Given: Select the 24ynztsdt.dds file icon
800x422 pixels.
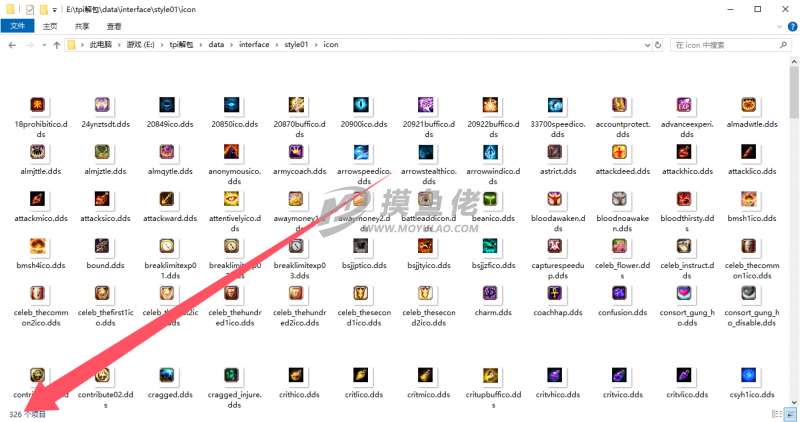Looking at the screenshot, I should pyautogui.click(x=103, y=105).
